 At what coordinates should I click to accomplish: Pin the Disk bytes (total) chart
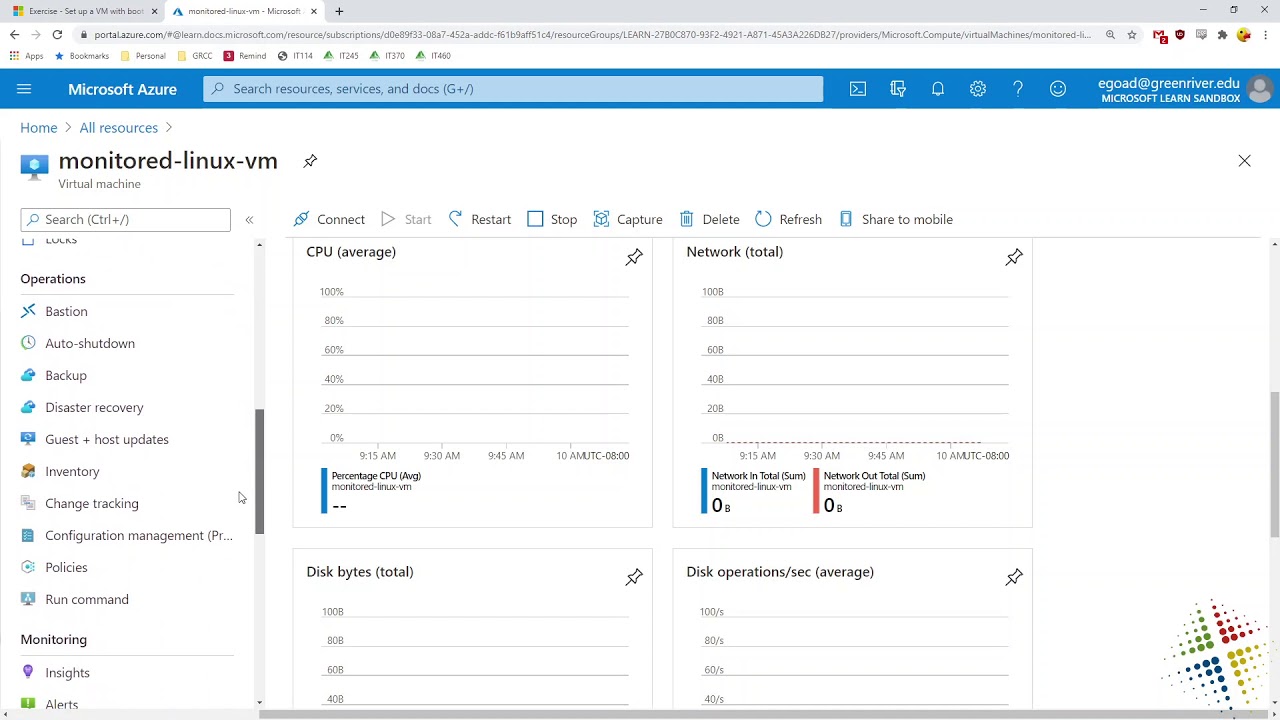[634, 578]
